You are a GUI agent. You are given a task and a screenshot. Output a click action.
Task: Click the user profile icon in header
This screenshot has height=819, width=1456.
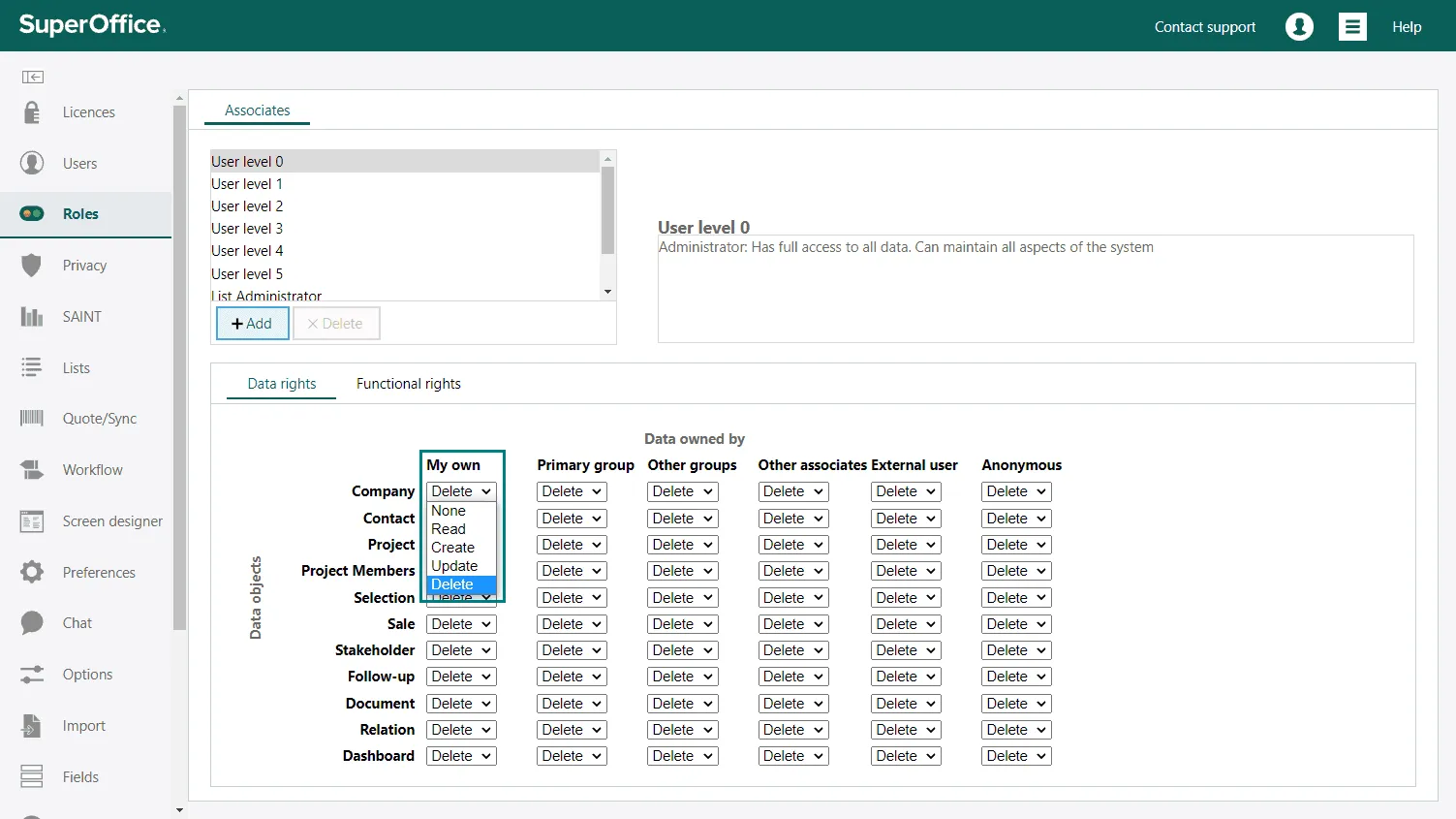[x=1299, y=27]
